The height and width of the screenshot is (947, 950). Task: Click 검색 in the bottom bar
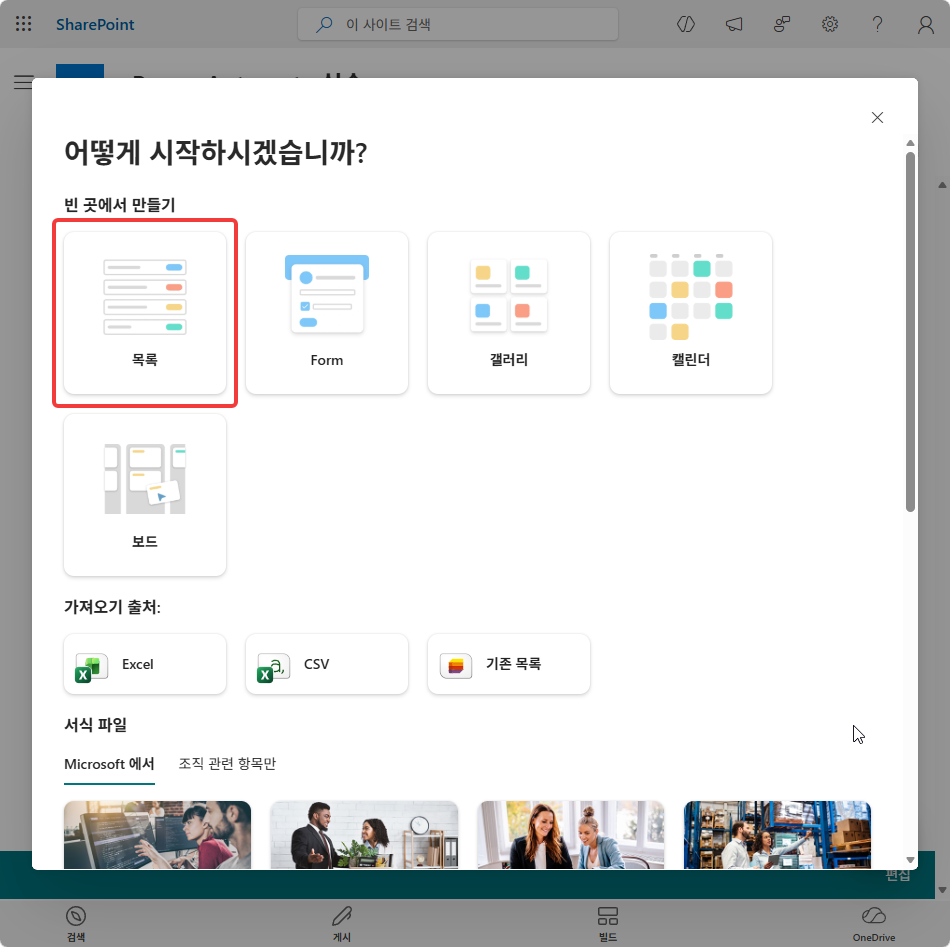tap(76, 923)
